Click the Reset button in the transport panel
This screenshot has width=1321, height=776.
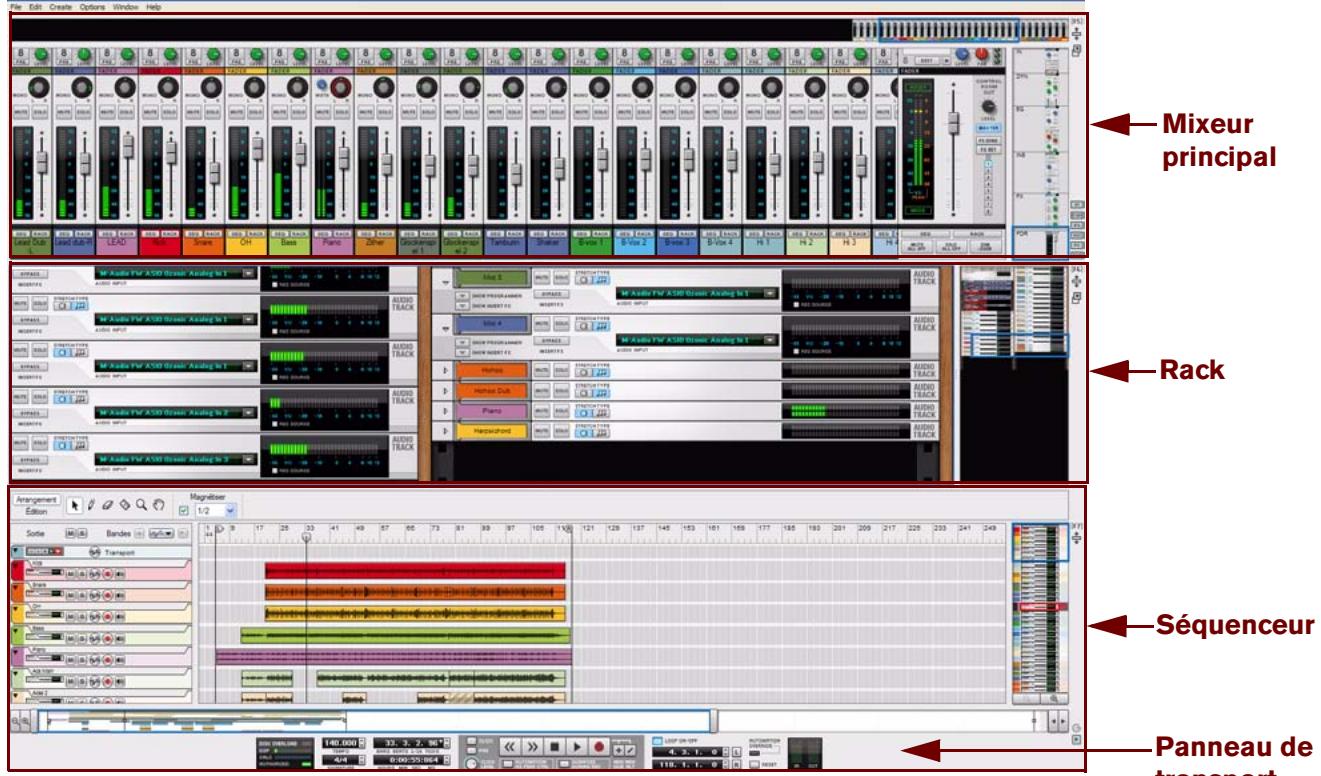tap(753, 763)
